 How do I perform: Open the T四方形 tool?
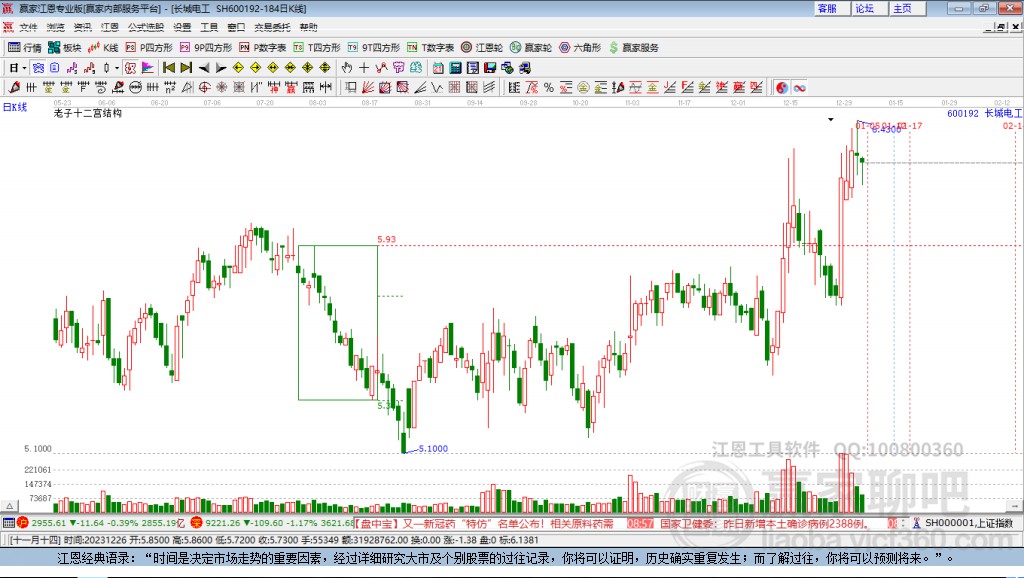click(317, 48)
